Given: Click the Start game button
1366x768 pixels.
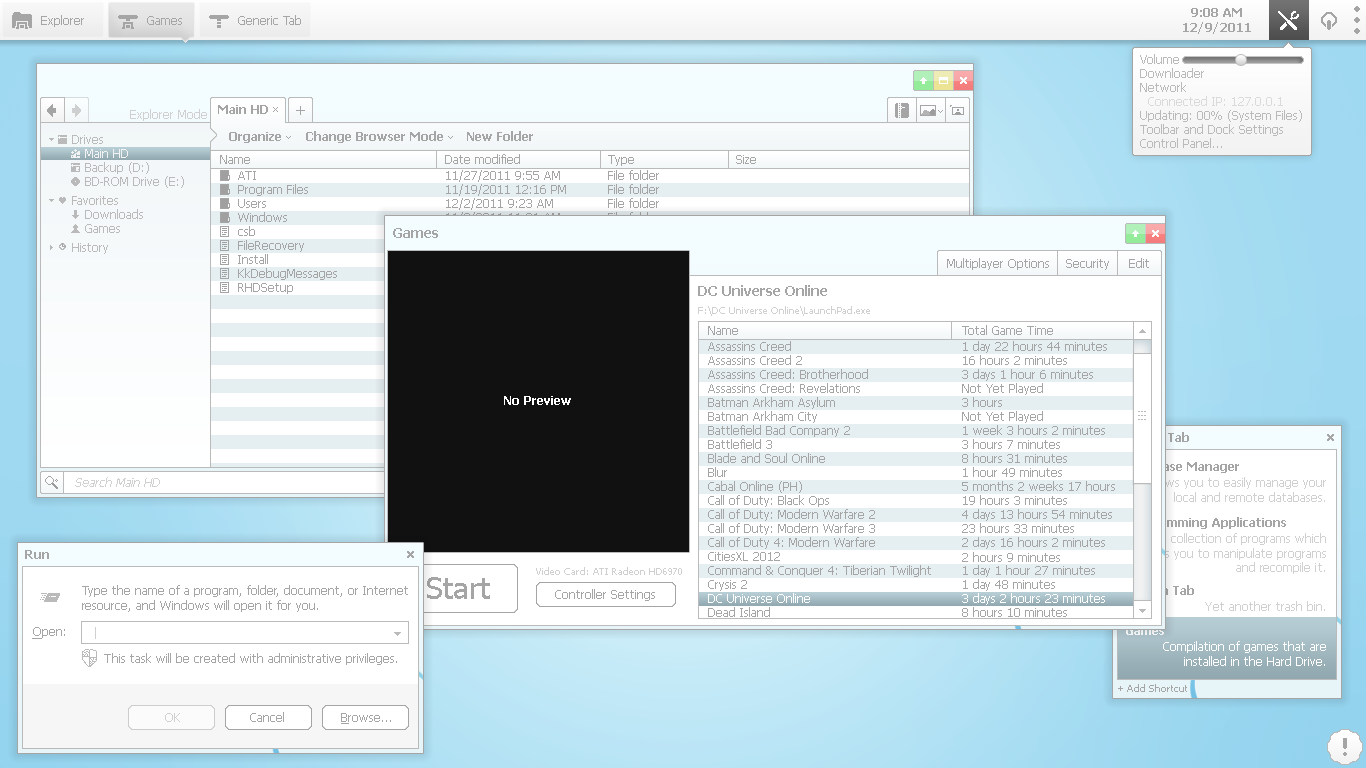Looking at the screenshot, I should point(470,588).
